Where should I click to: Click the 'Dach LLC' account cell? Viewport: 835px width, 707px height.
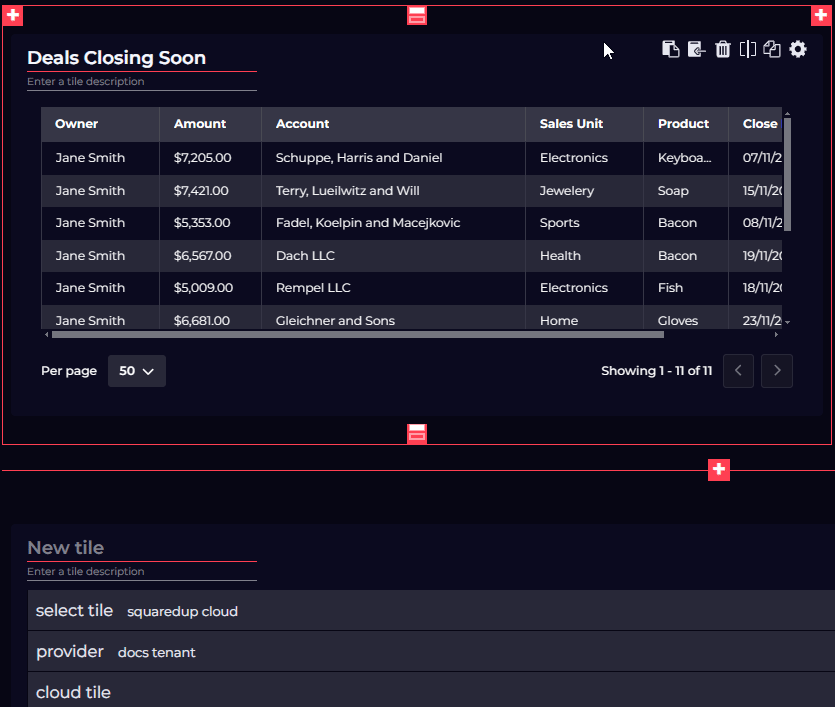pyautogui.click(x=394, y=256)
